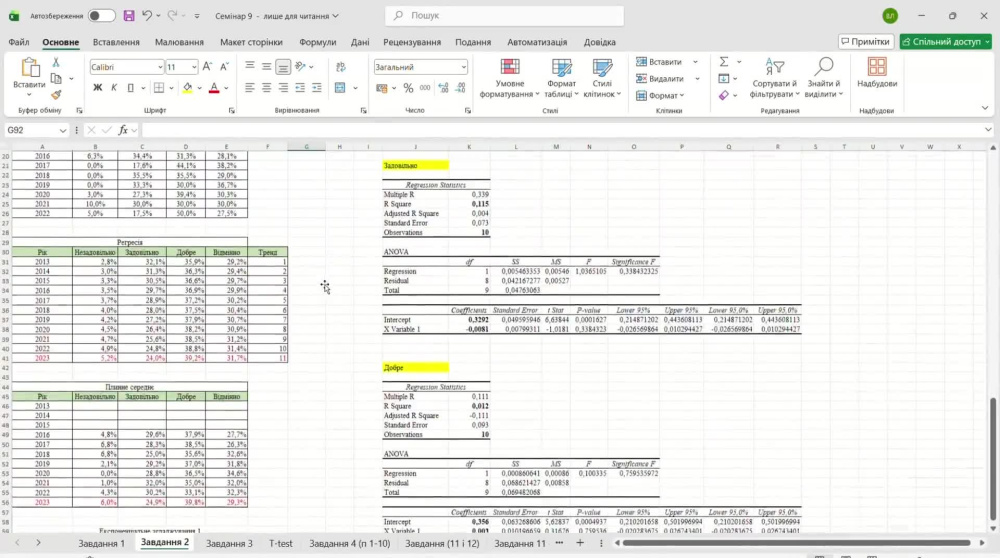Open Формат таблиці gallery
Screen dimensions: 1000x558
pyautogui.click(x=561, y=78)
